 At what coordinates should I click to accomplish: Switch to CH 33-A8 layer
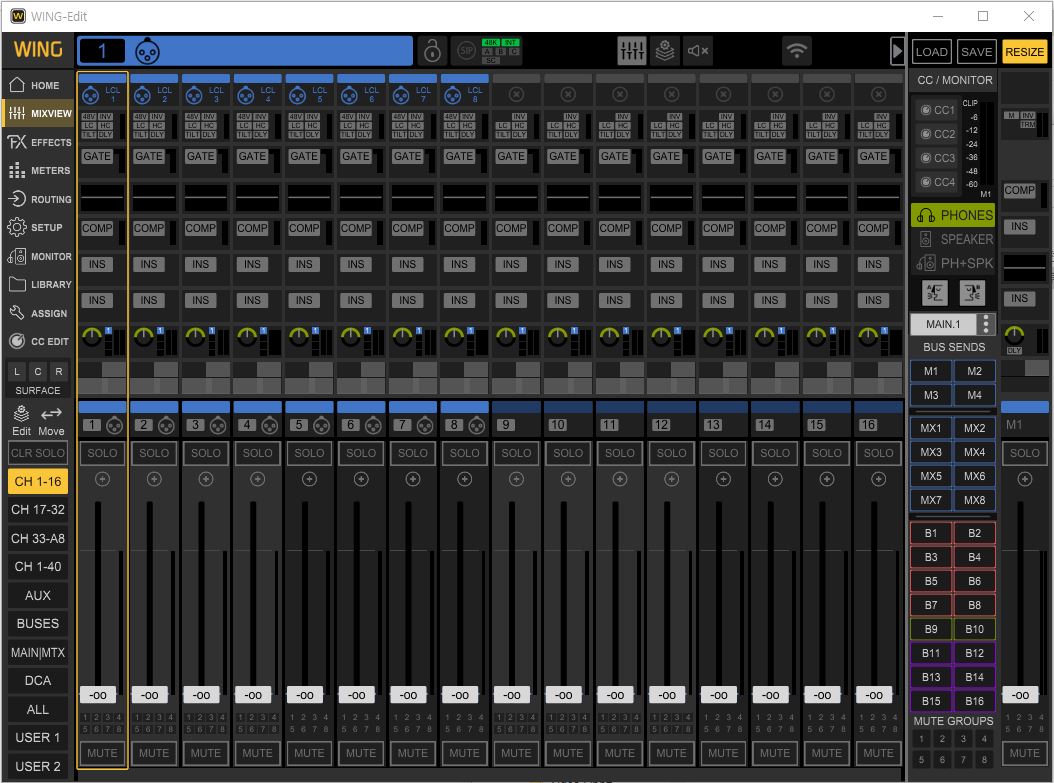tap(38, 538)
